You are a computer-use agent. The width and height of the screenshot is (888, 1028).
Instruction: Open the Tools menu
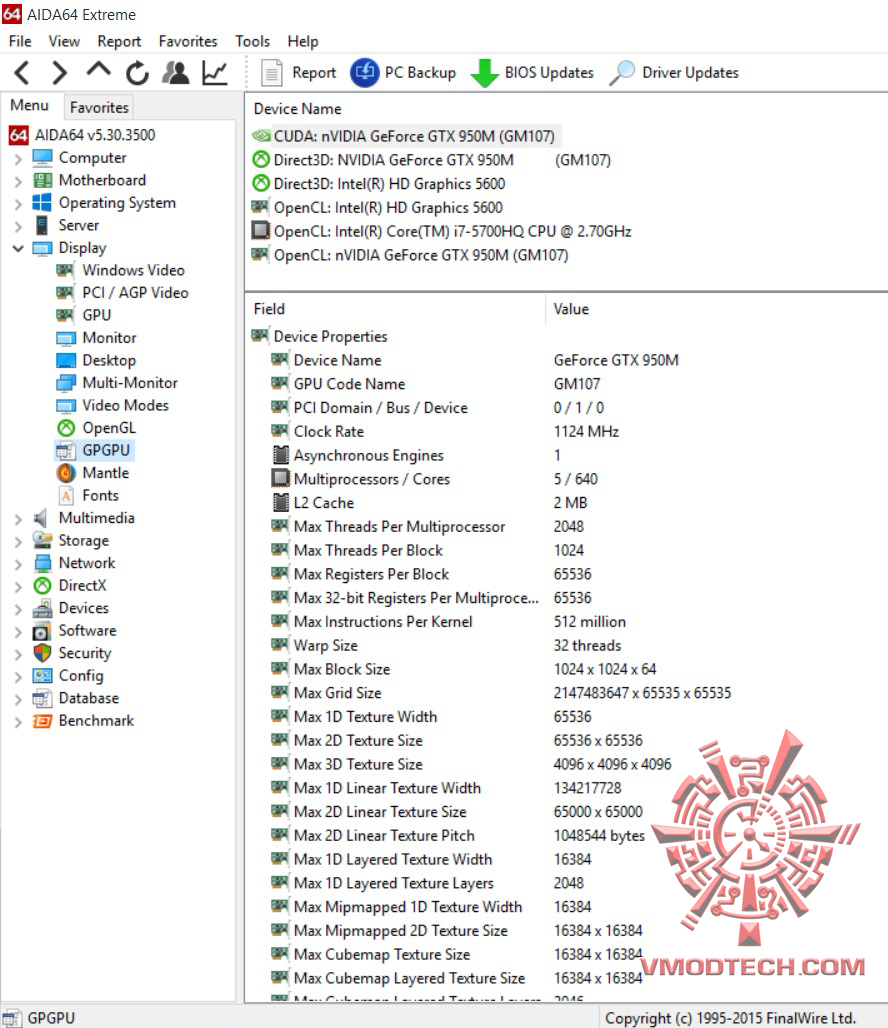252,41
